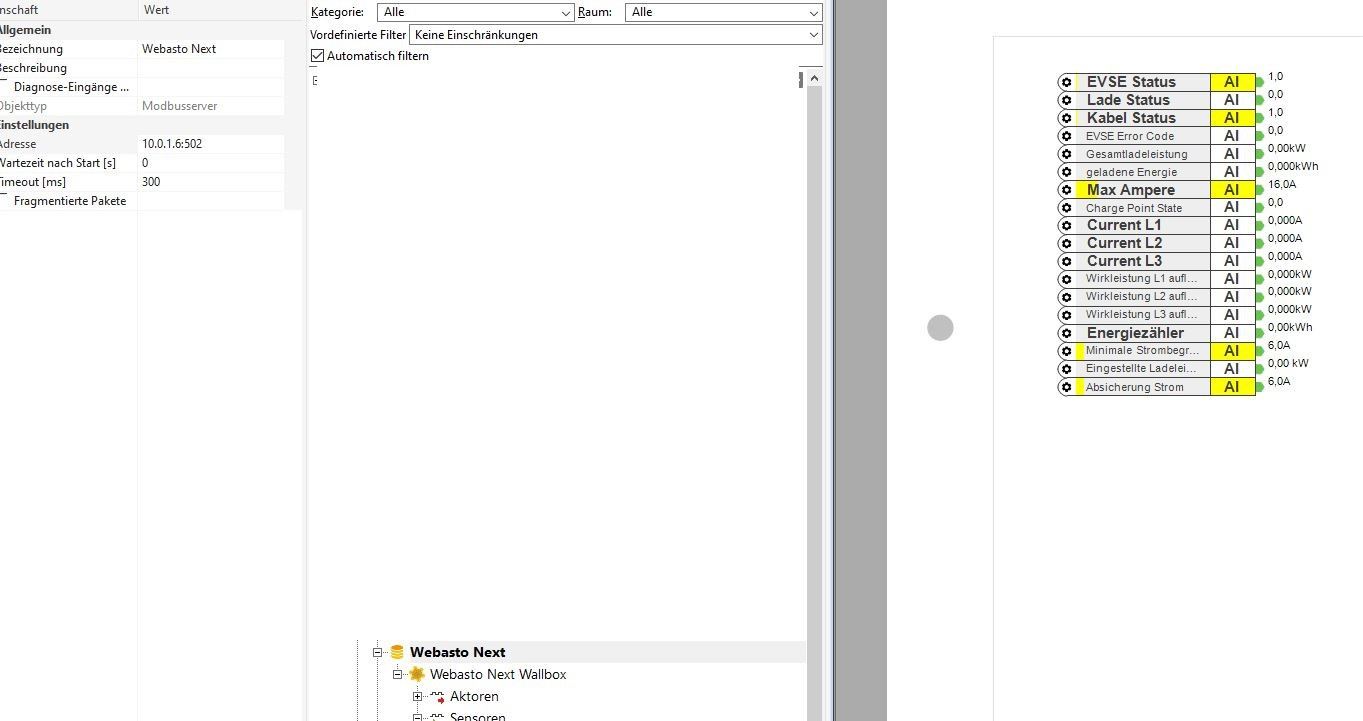The height and width of the screenshot is (721, 1363).
Task: Click gear icon beside Eingestellte Ladelei…
Action: coord(1066,369)
